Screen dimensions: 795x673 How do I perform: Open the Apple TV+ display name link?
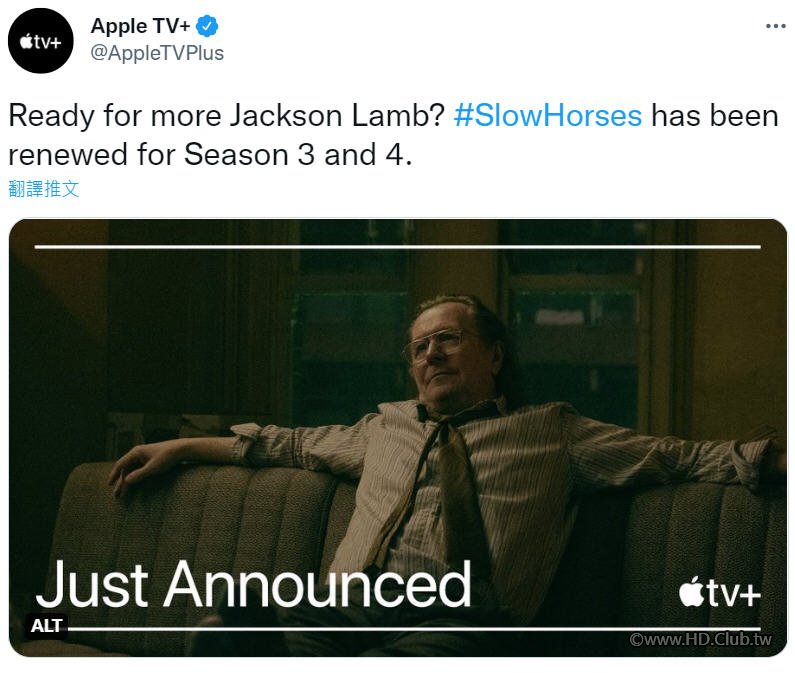[140, 27]
